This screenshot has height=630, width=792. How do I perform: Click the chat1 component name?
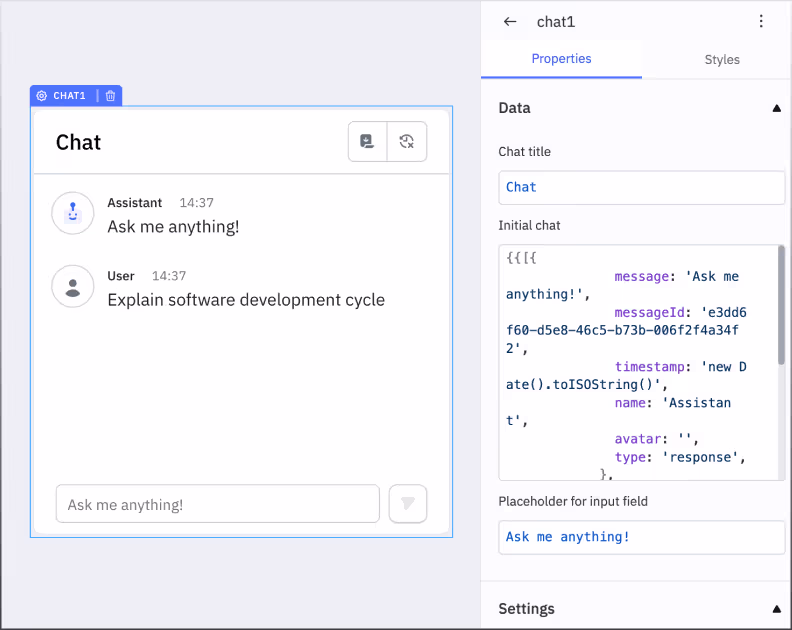[x=556, y=22]
